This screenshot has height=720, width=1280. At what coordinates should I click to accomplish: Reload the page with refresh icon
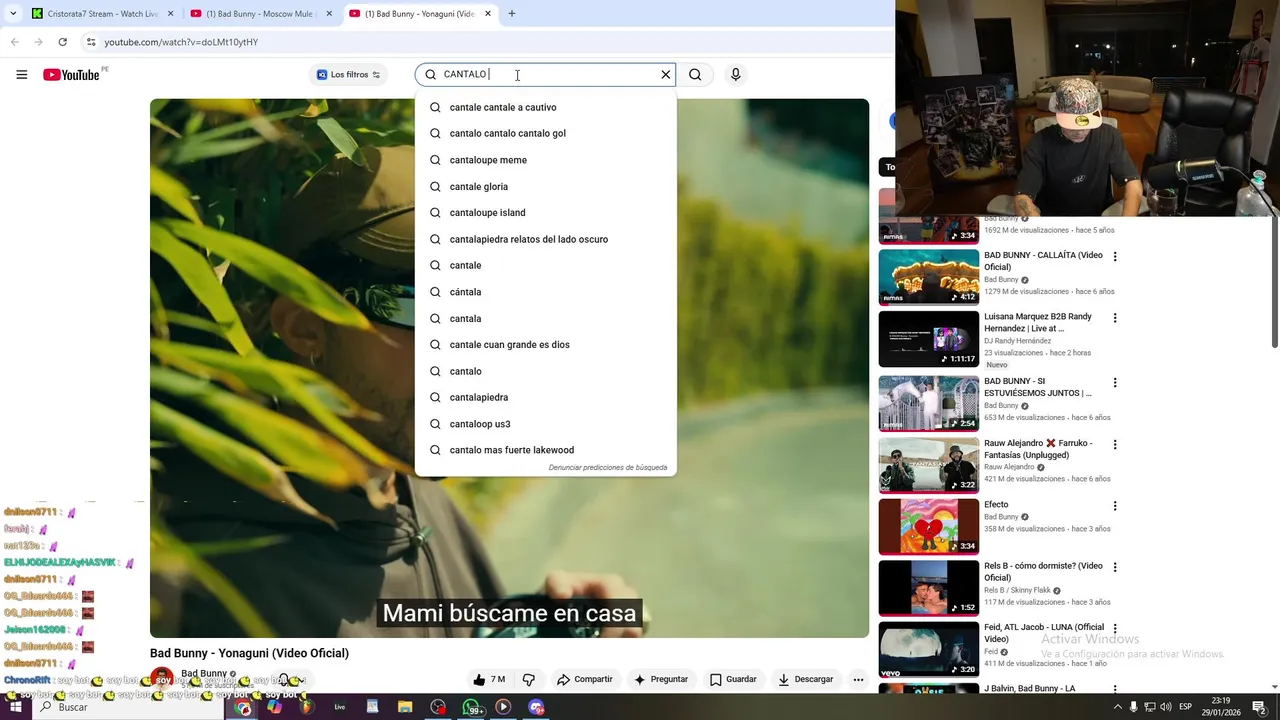62,42
